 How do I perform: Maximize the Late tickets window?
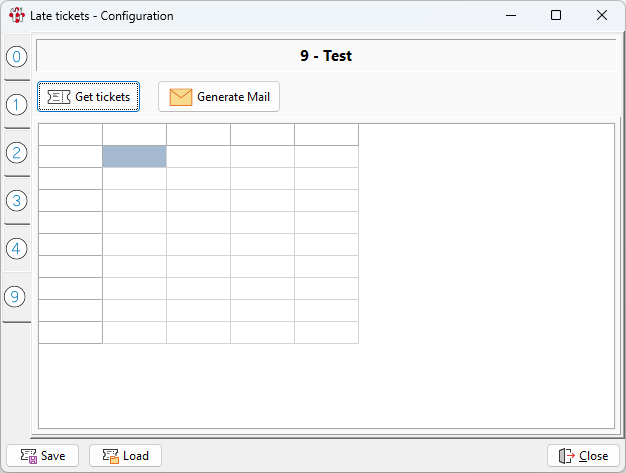pos(556,16)
